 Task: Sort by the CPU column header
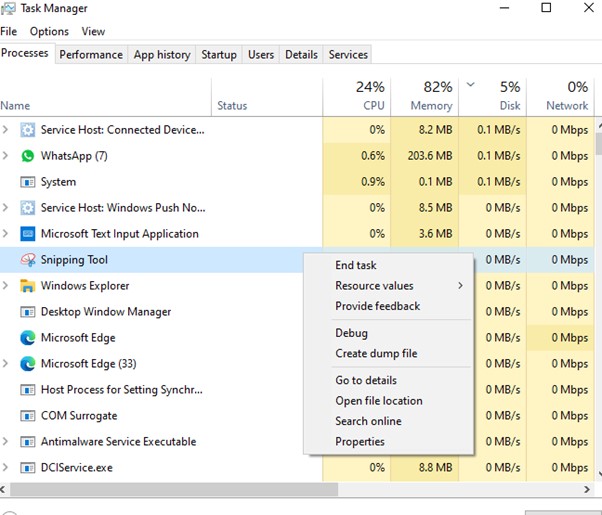[x=357, y=98]
